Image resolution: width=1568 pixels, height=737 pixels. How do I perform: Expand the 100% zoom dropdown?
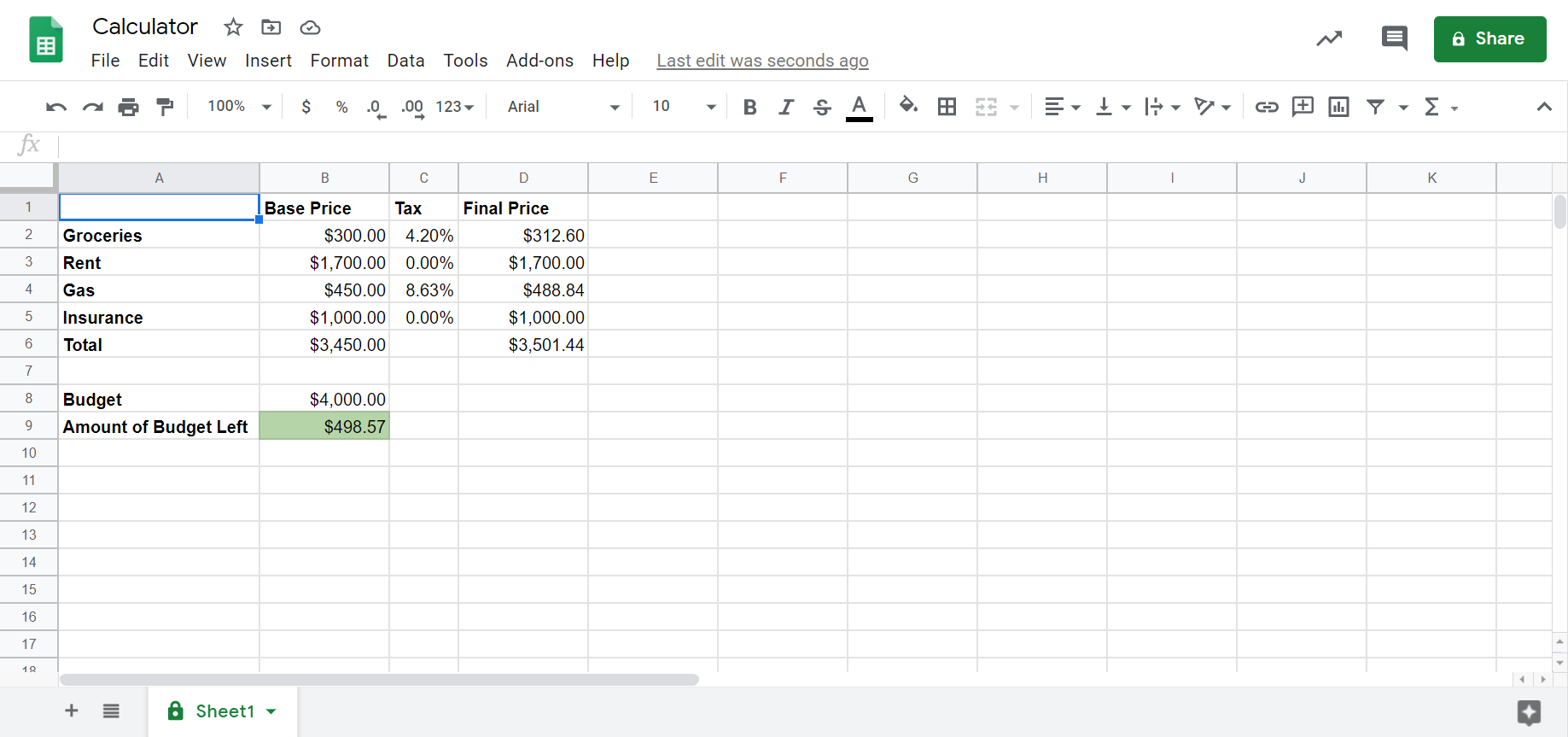point(240,107)
